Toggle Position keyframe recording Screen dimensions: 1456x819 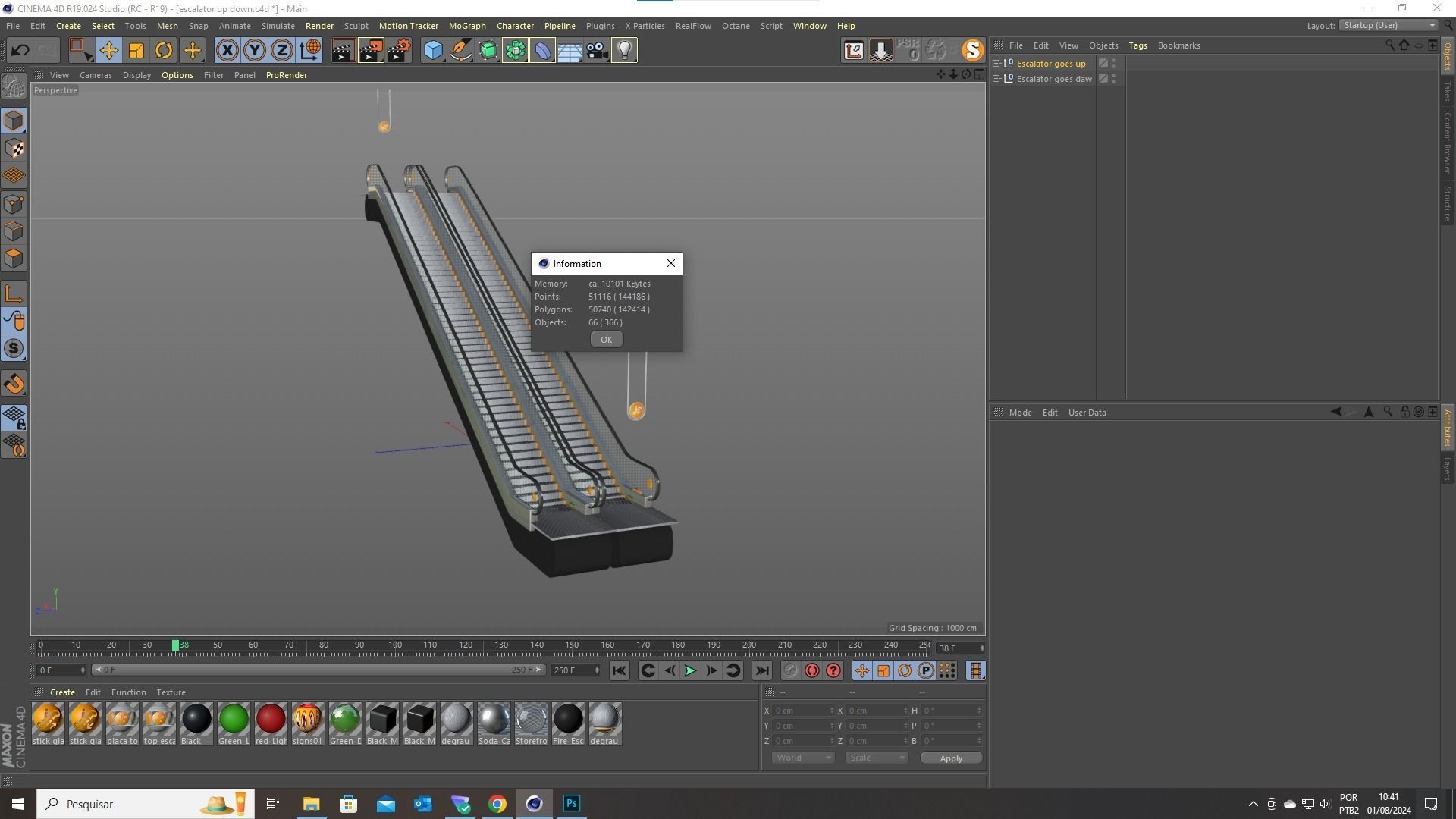(x=862, y=671)
